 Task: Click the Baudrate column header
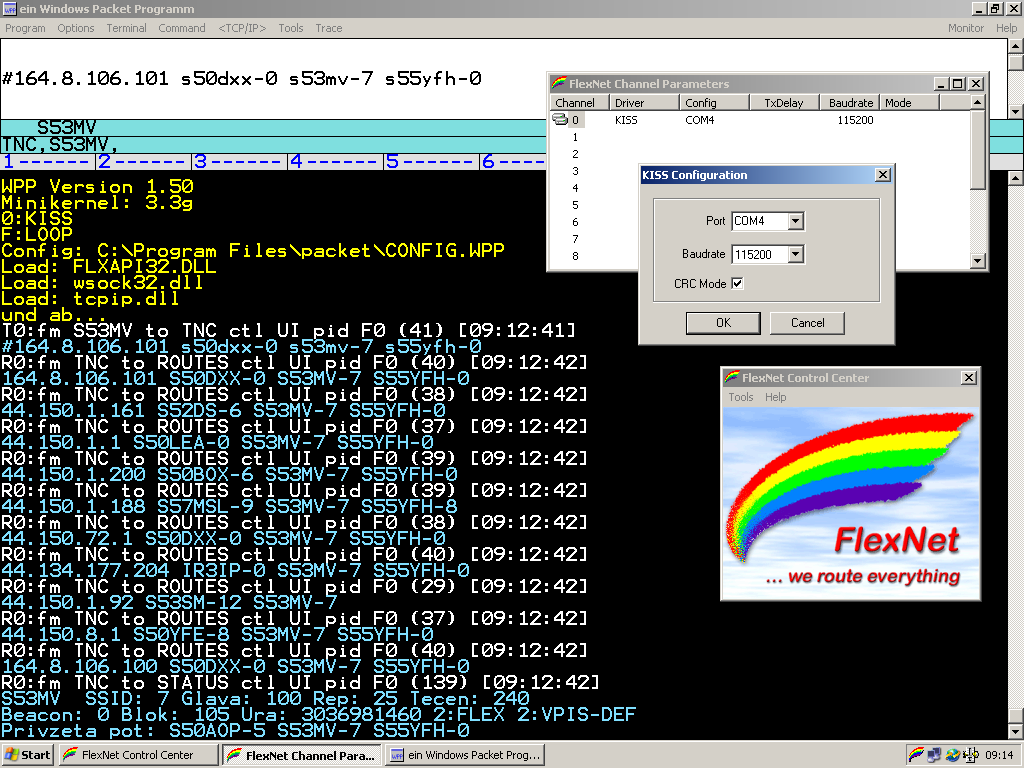(850, 103)
